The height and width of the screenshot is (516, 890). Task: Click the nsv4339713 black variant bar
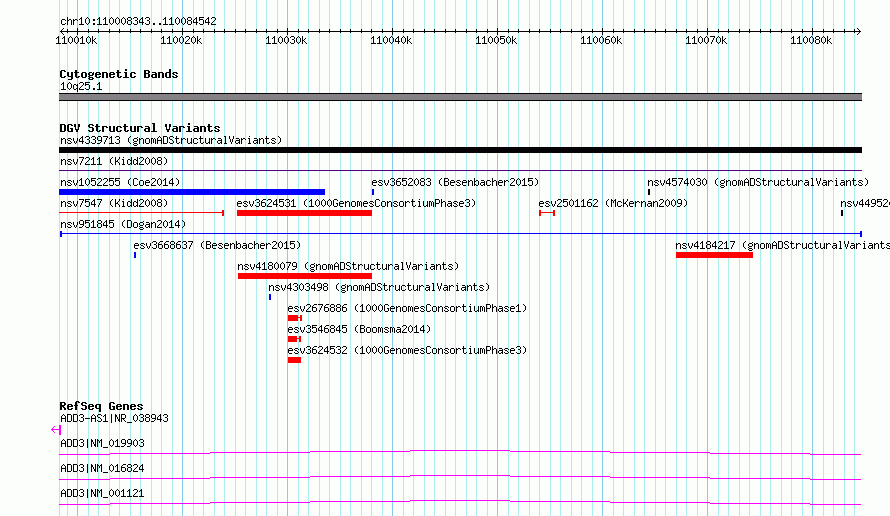(x=460, y=150)
